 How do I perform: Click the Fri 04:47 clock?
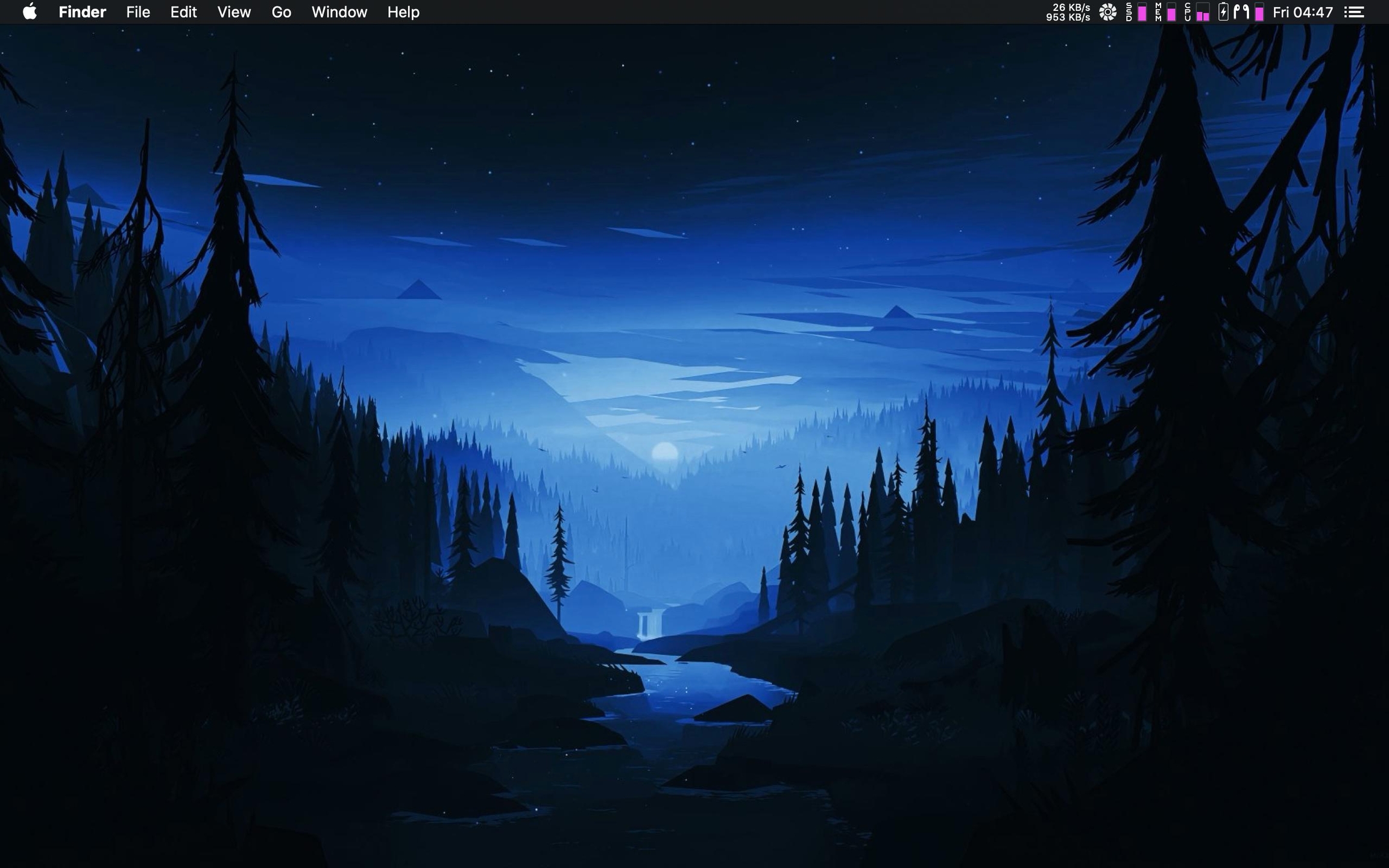[x=1302, y=12]
